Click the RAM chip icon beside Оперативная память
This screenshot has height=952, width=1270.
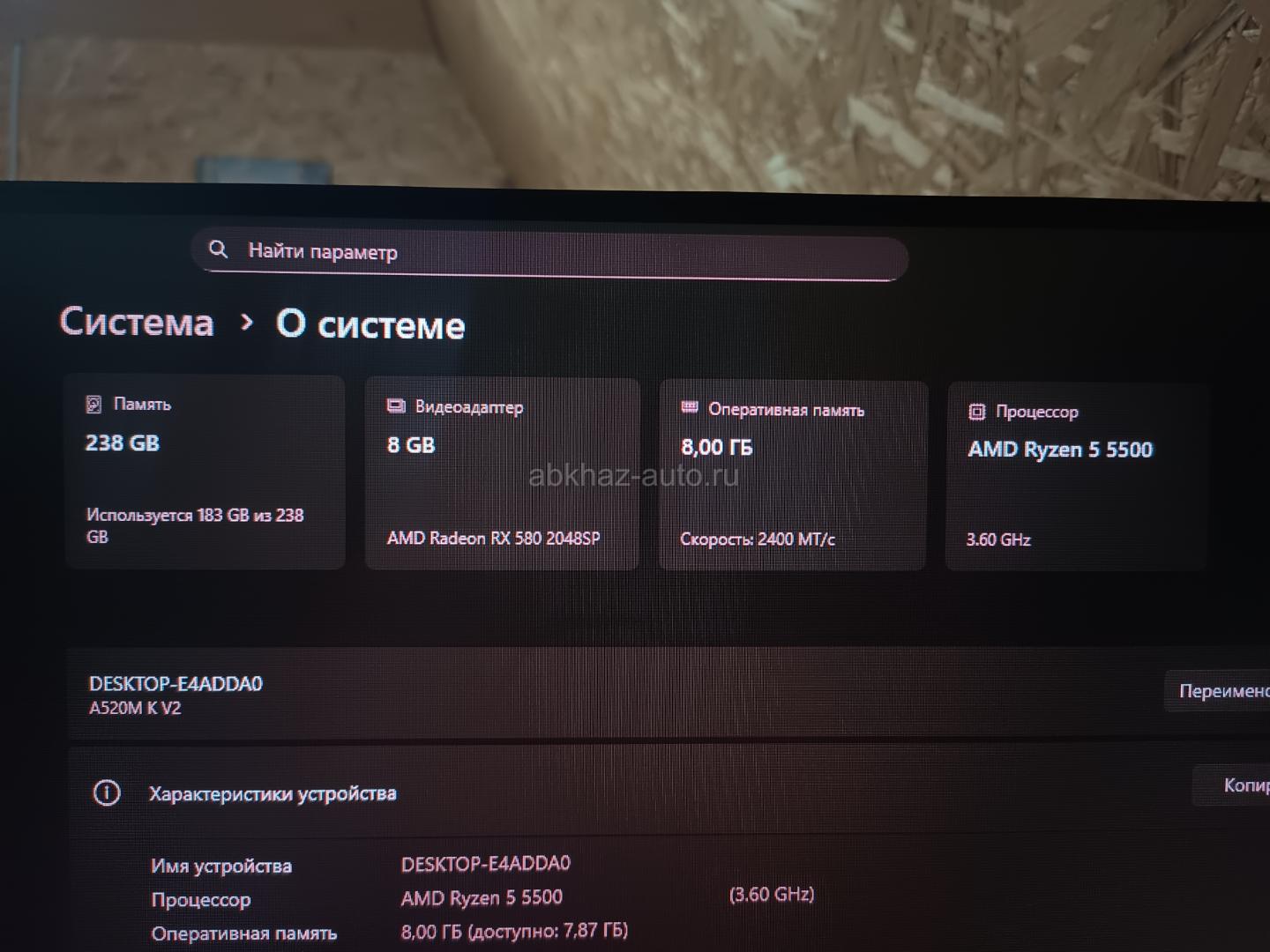690,408
